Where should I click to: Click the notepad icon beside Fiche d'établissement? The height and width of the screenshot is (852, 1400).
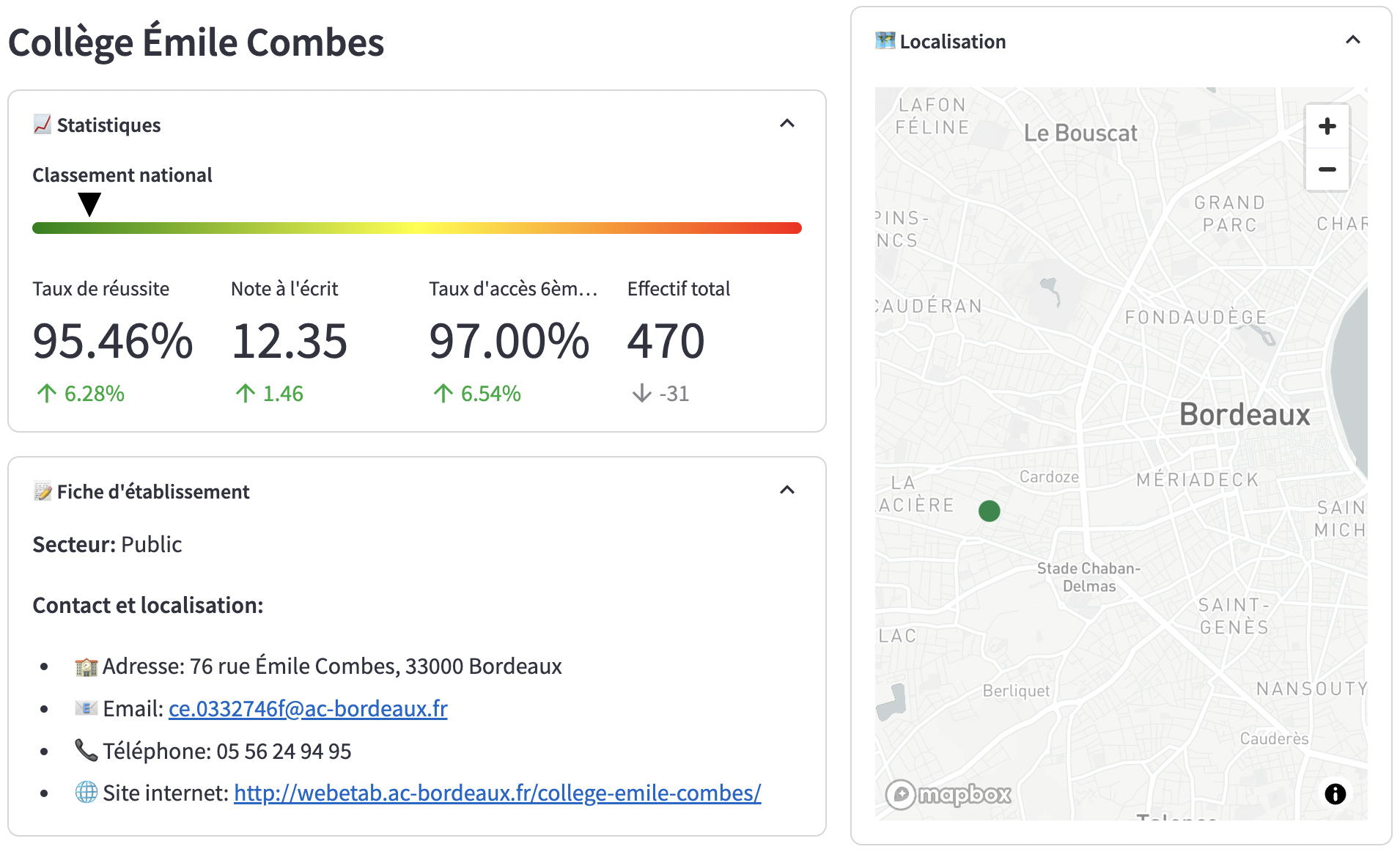coord(43,491)
